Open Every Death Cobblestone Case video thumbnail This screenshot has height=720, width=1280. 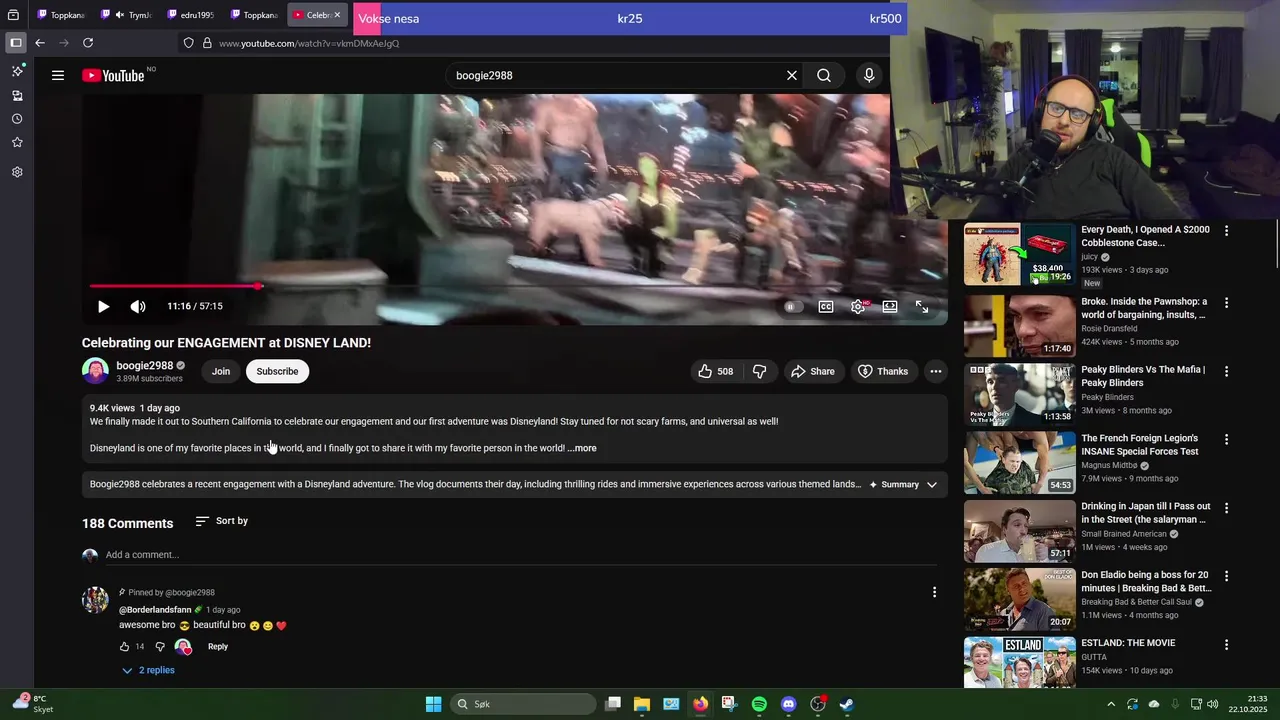(1019, 254)
